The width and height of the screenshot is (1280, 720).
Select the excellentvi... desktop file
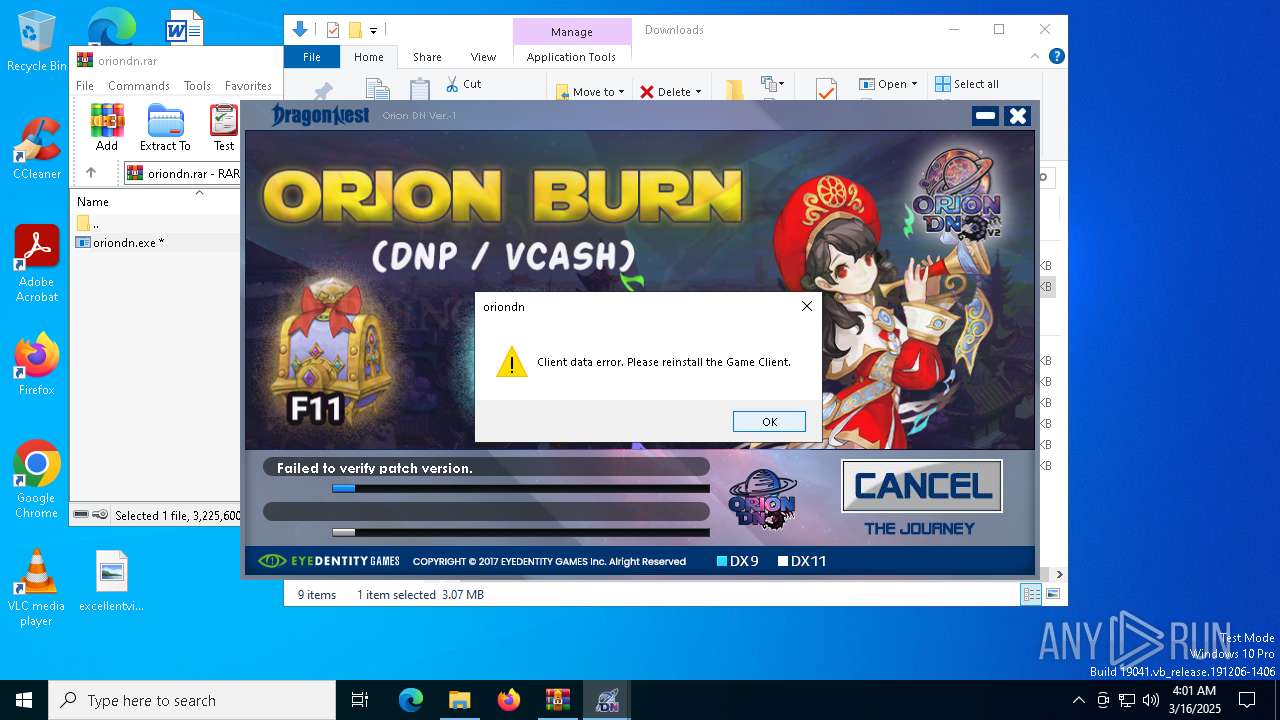coord(111,581)
